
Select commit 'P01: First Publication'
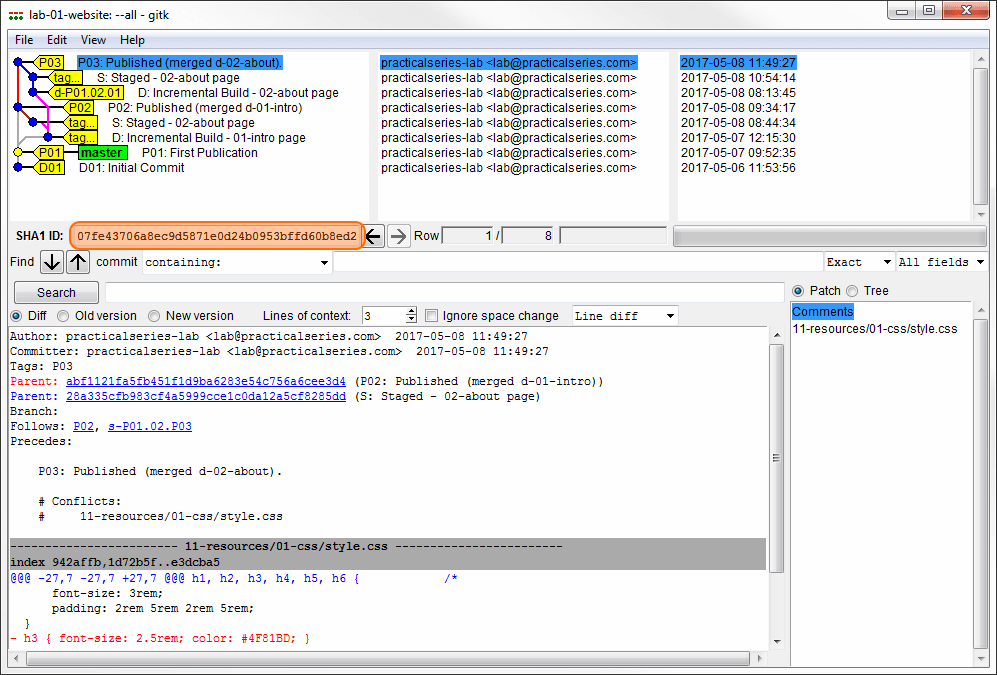coord(200,153)
